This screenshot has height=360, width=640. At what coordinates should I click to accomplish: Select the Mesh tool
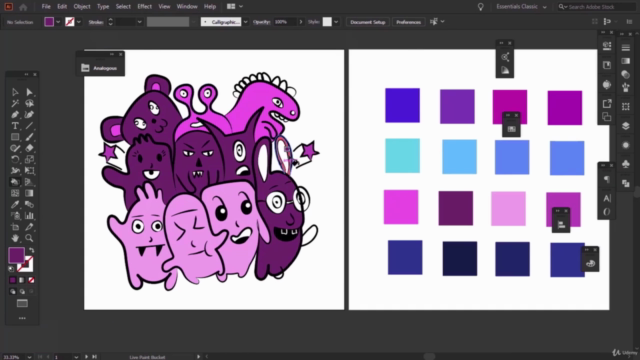[x=15, y=193]
